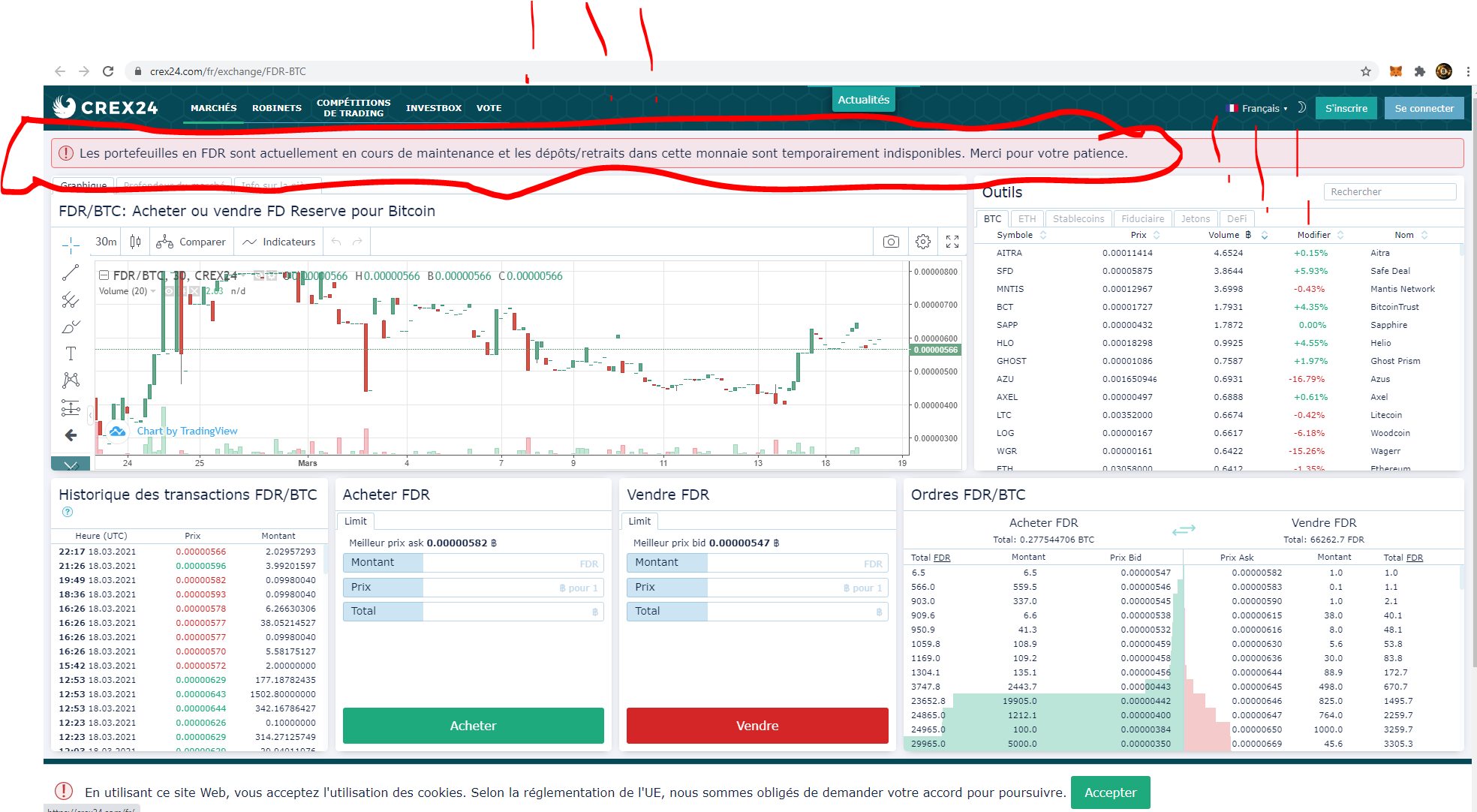
Task: Click the red Vendre button
Action: [x=757, y=726]
